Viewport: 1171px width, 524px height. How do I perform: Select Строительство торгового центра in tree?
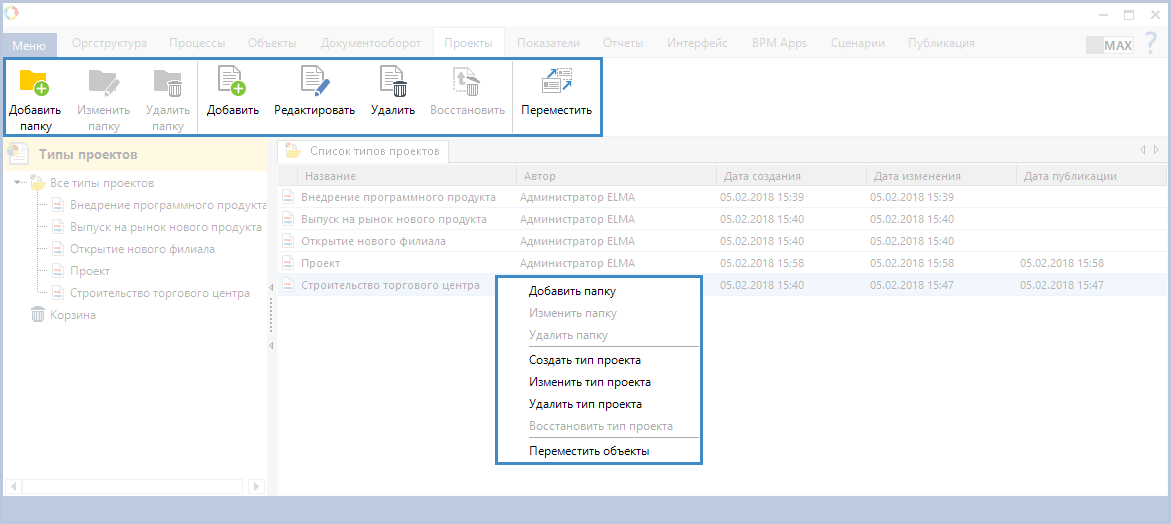(160, 293)
